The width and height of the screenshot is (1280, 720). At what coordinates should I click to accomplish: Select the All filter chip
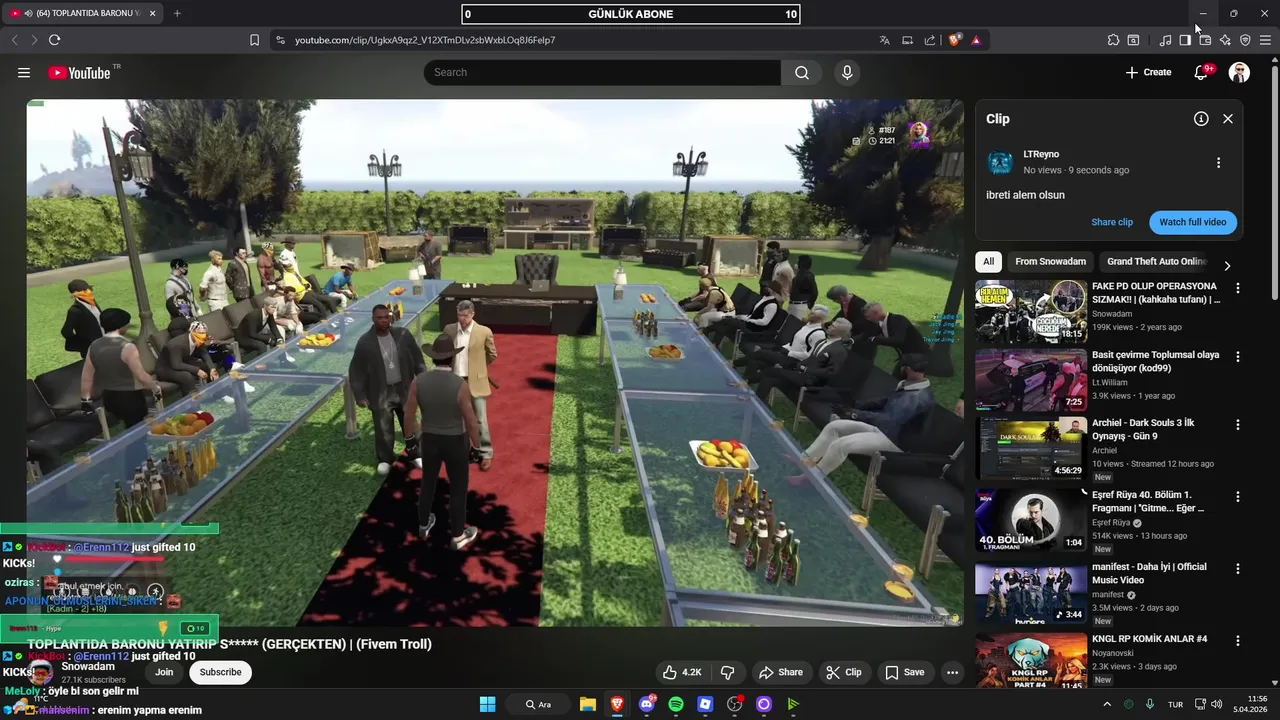coord(988,262)
